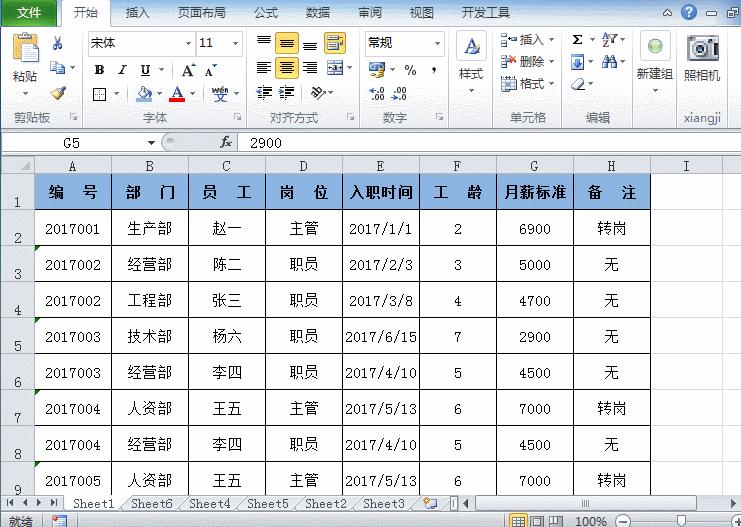Click the Sort and Filter icon
This screenshot has width=741, height=527.
(609, 40)
